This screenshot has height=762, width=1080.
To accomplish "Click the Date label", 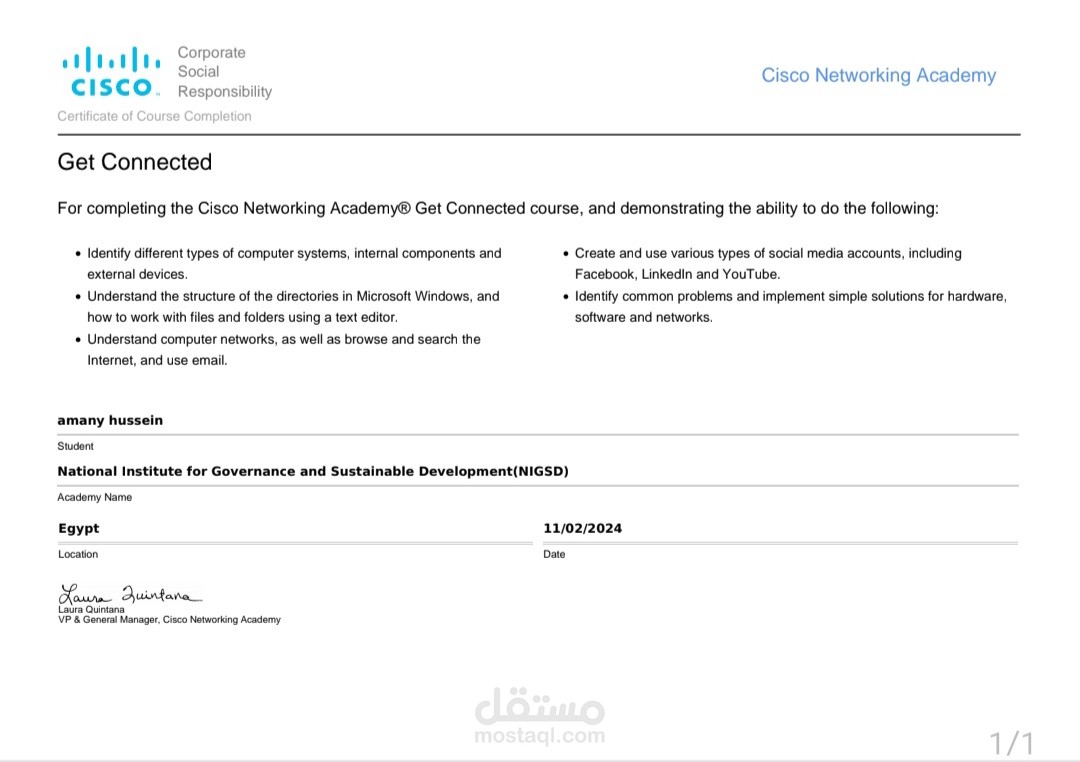I will coord(554,554).
